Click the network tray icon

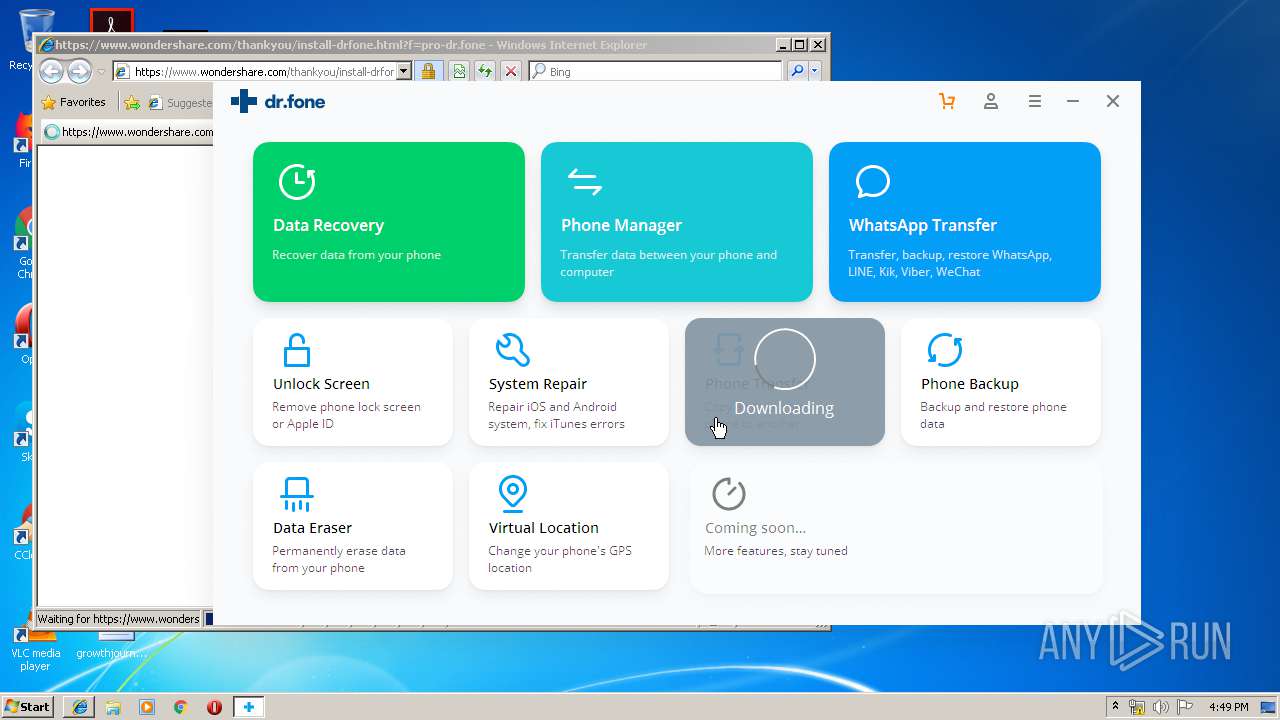coord(1137,707)
